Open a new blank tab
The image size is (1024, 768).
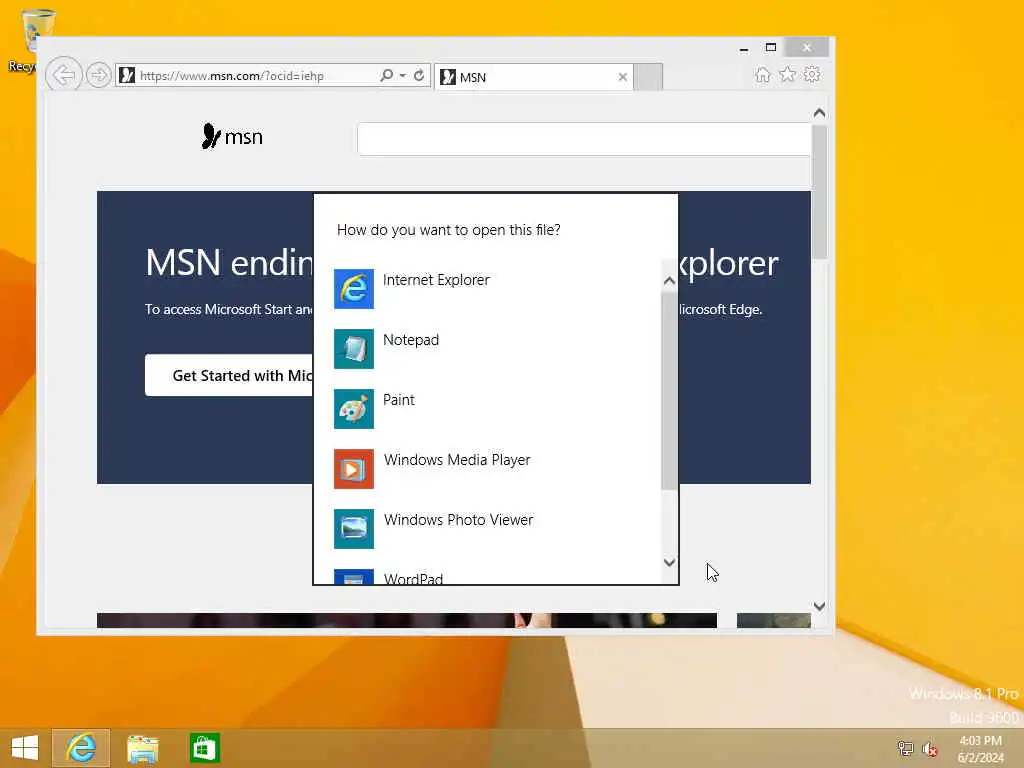click(648, 77)
